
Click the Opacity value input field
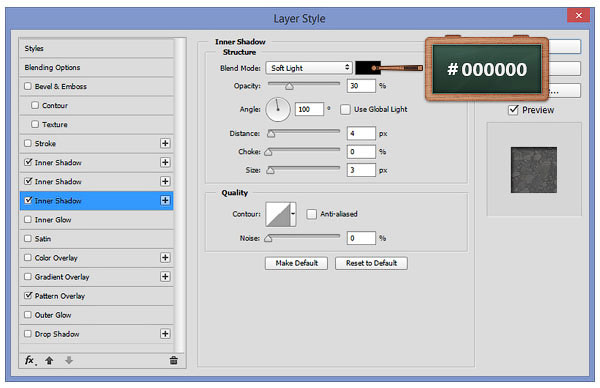point(361,86)
